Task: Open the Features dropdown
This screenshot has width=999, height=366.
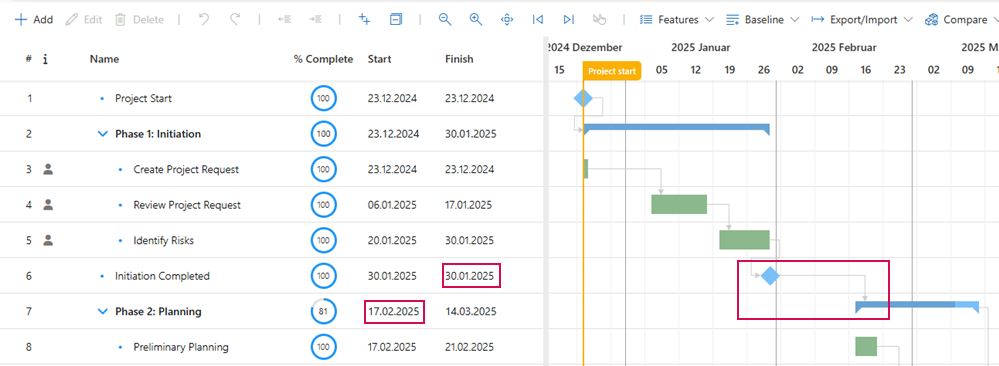Action: click(677, 20)
